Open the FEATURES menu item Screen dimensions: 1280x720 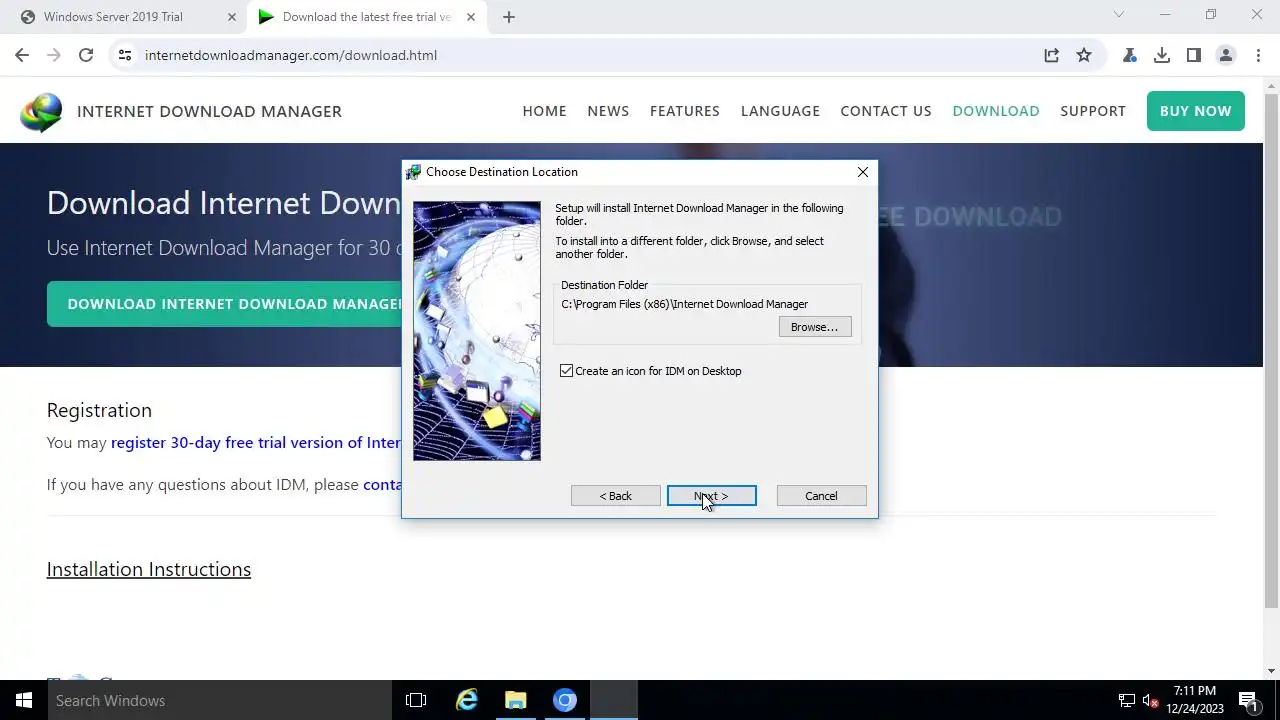point(685,111)
